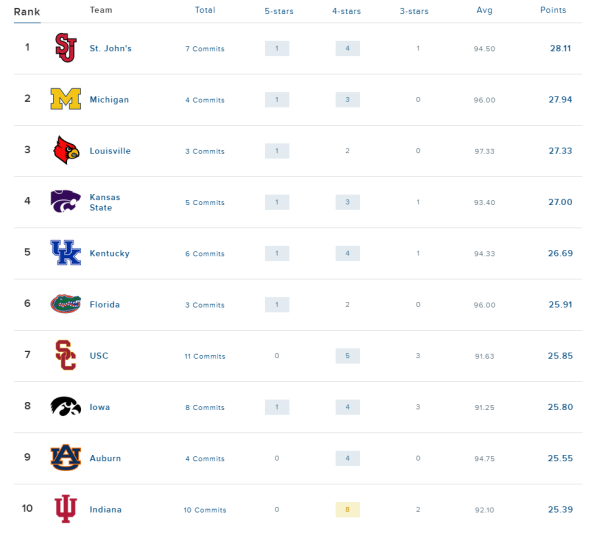The image size is (600, 535).
Task: Sort by the 5-stars column header
Action: (x=277, y=10)
